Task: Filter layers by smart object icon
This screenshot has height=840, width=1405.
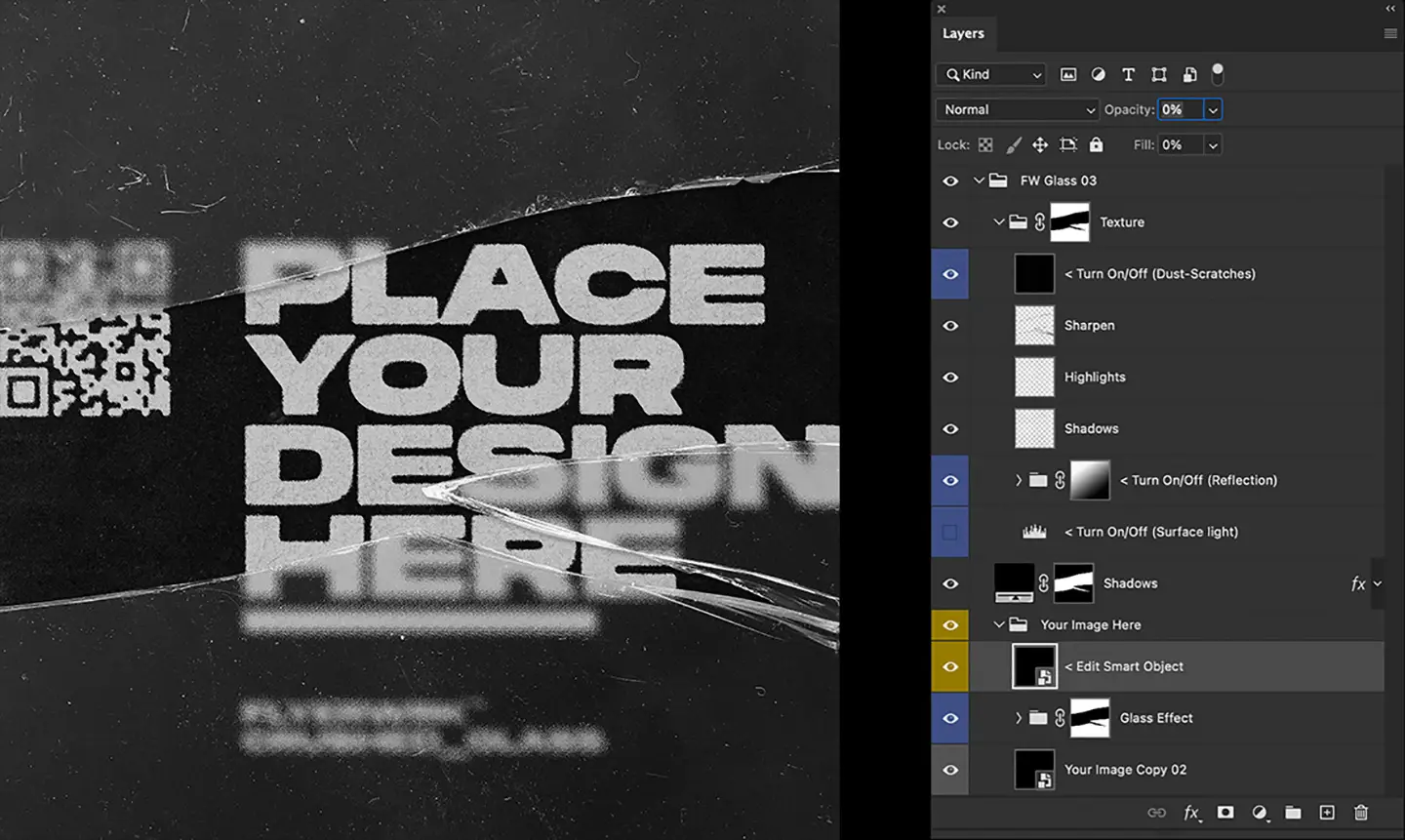Action: click(1189, 74)
